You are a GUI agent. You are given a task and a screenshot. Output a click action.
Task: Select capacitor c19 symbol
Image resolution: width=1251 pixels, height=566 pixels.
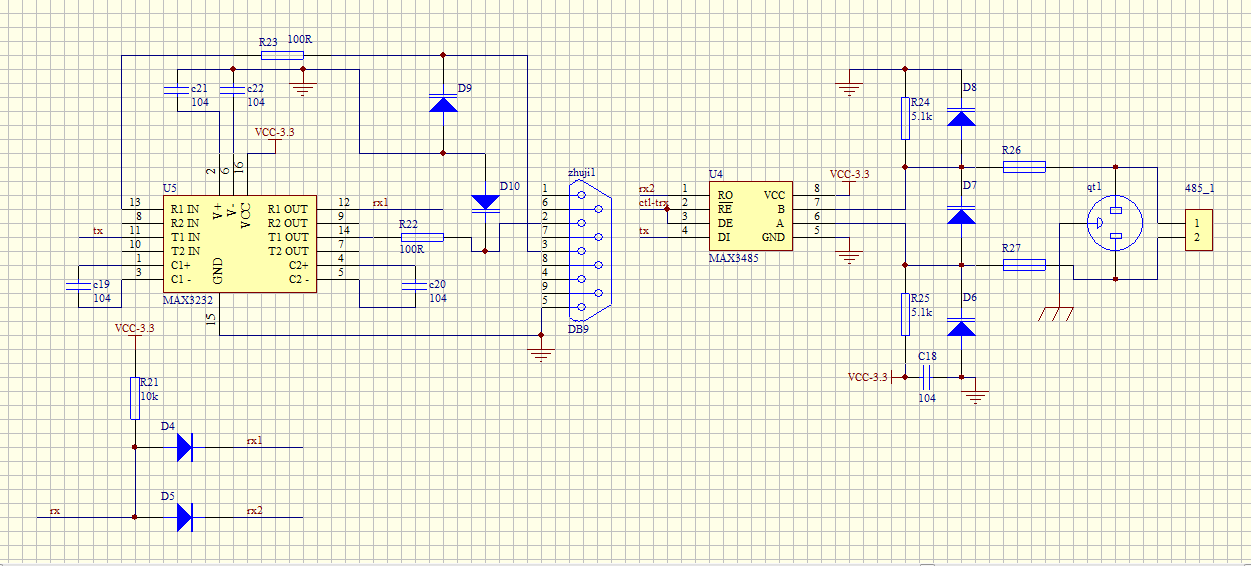click(78, 286)
